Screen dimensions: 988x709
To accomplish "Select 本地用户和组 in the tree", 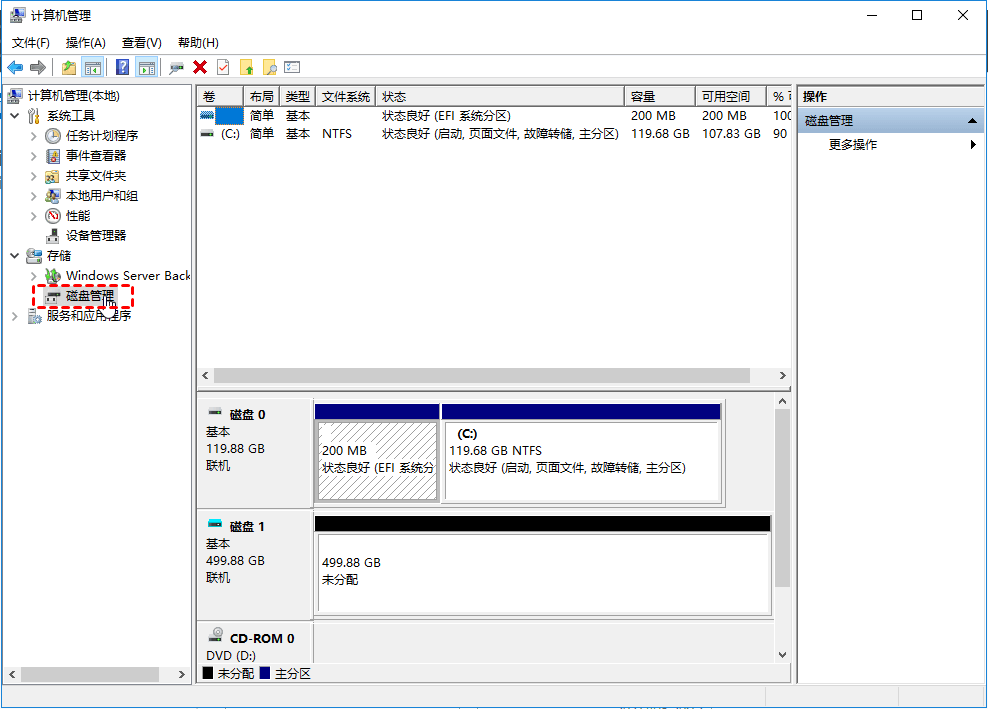I will point(101,196).
